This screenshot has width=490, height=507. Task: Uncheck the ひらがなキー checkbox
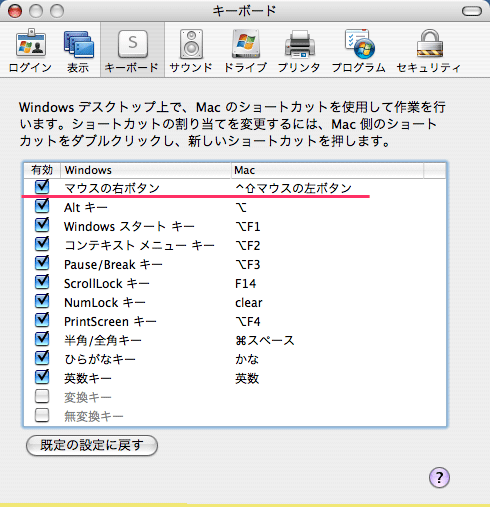tap(42, 358)
